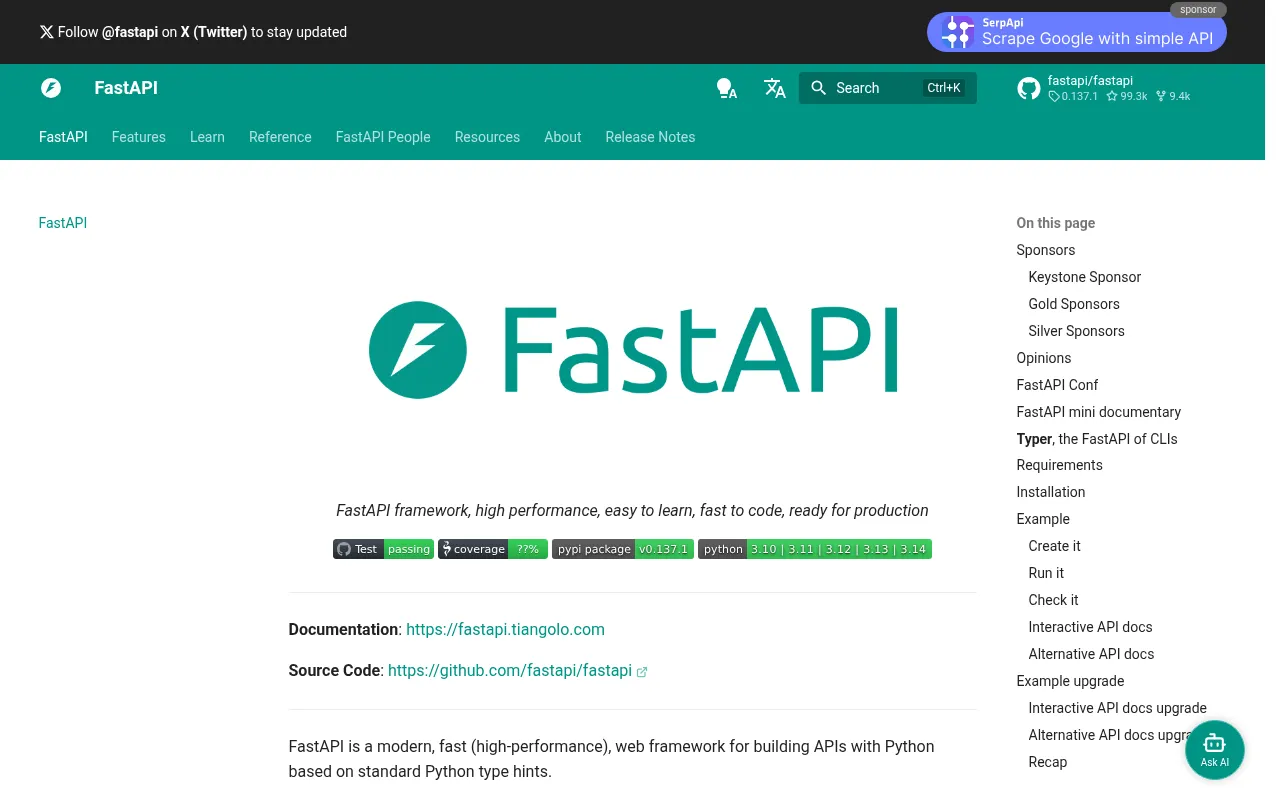Open the Resources tab

pyautogui.click(x=487, y=137)
